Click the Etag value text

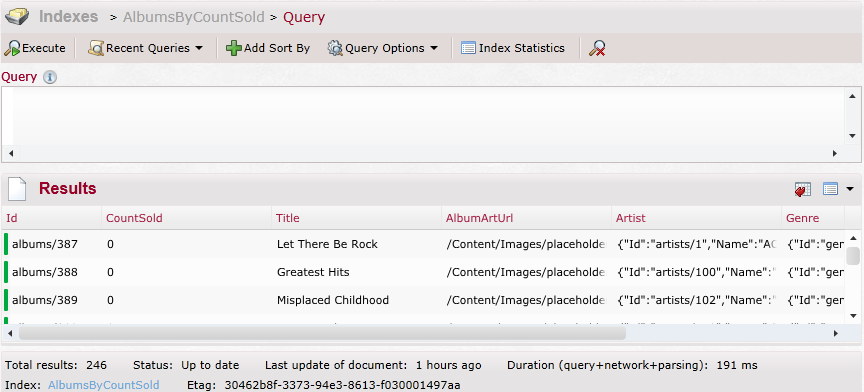pos(342,385)
